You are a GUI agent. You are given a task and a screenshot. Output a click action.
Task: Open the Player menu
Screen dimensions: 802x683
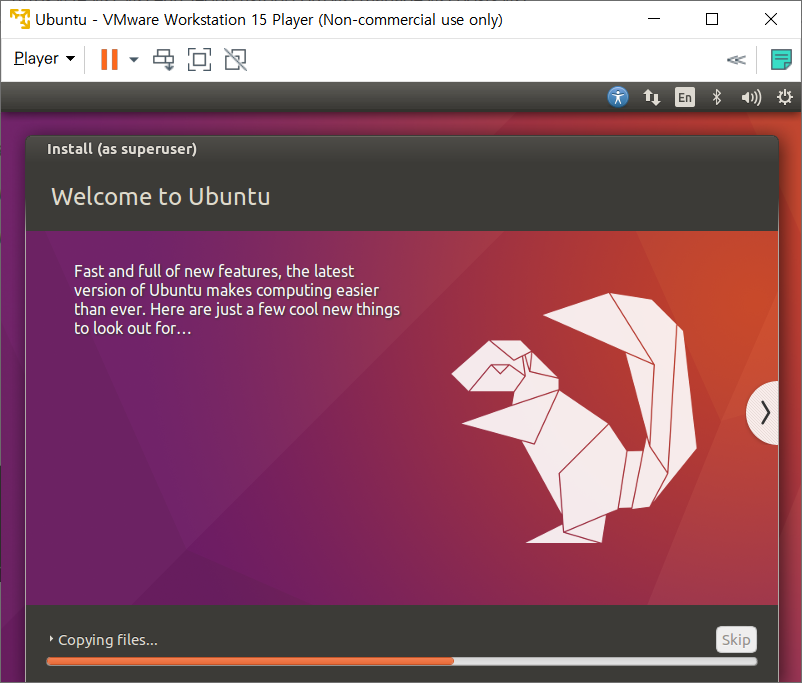(44, 59)
